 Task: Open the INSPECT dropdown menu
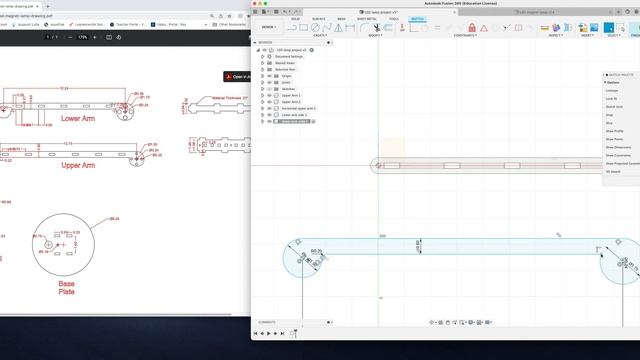[x=555, y=36]
